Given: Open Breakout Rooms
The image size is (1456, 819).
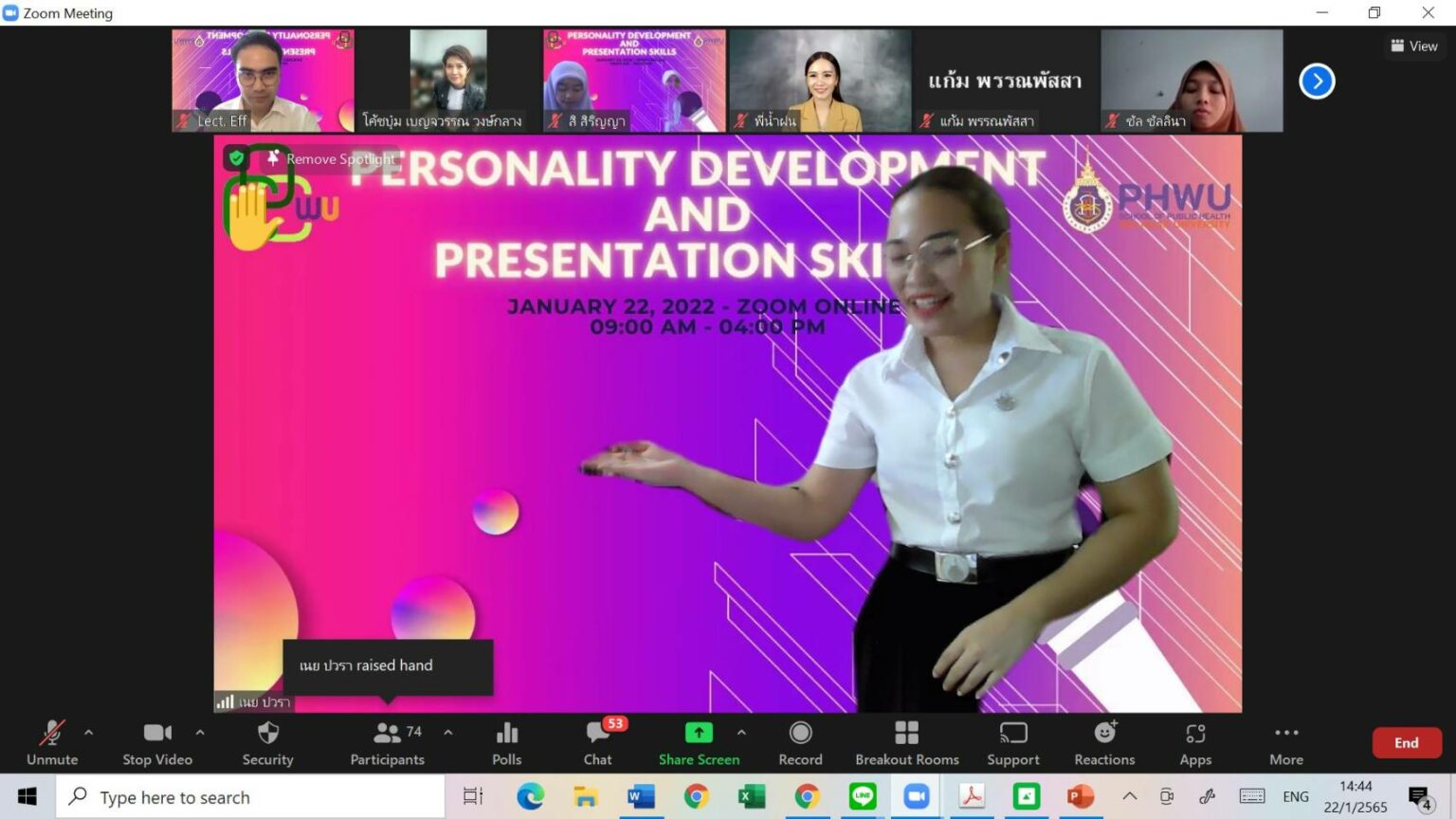Looking at the screenshot, I should coord(906,743).
